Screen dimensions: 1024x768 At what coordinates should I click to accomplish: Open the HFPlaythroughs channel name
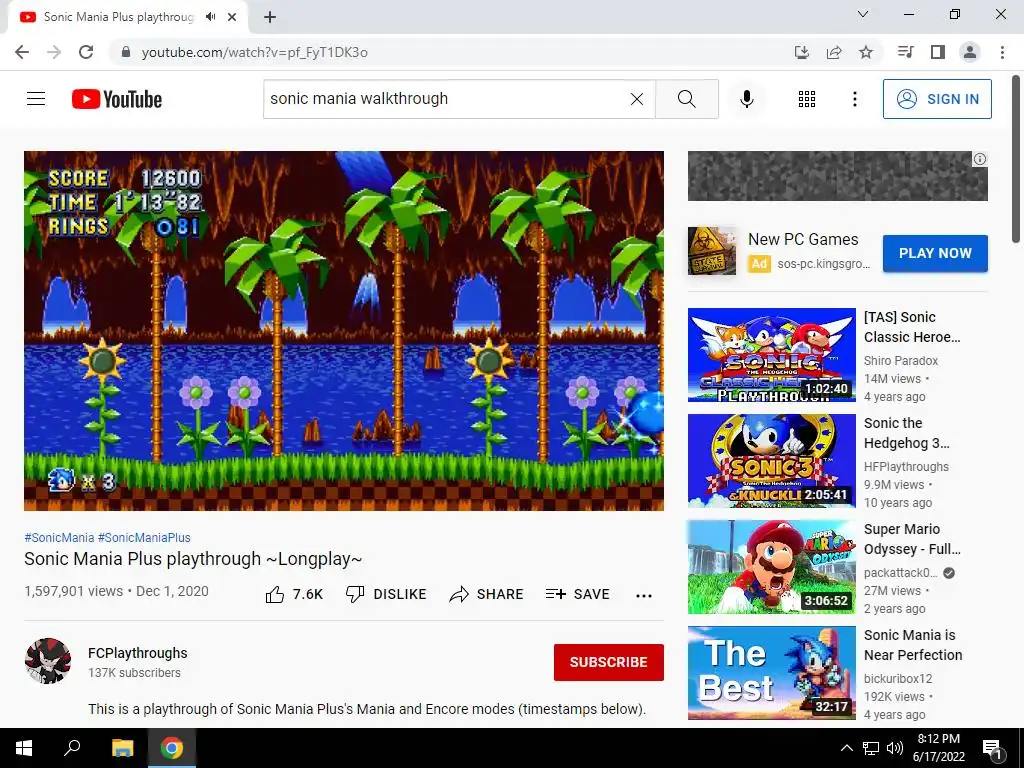point(906,467)
